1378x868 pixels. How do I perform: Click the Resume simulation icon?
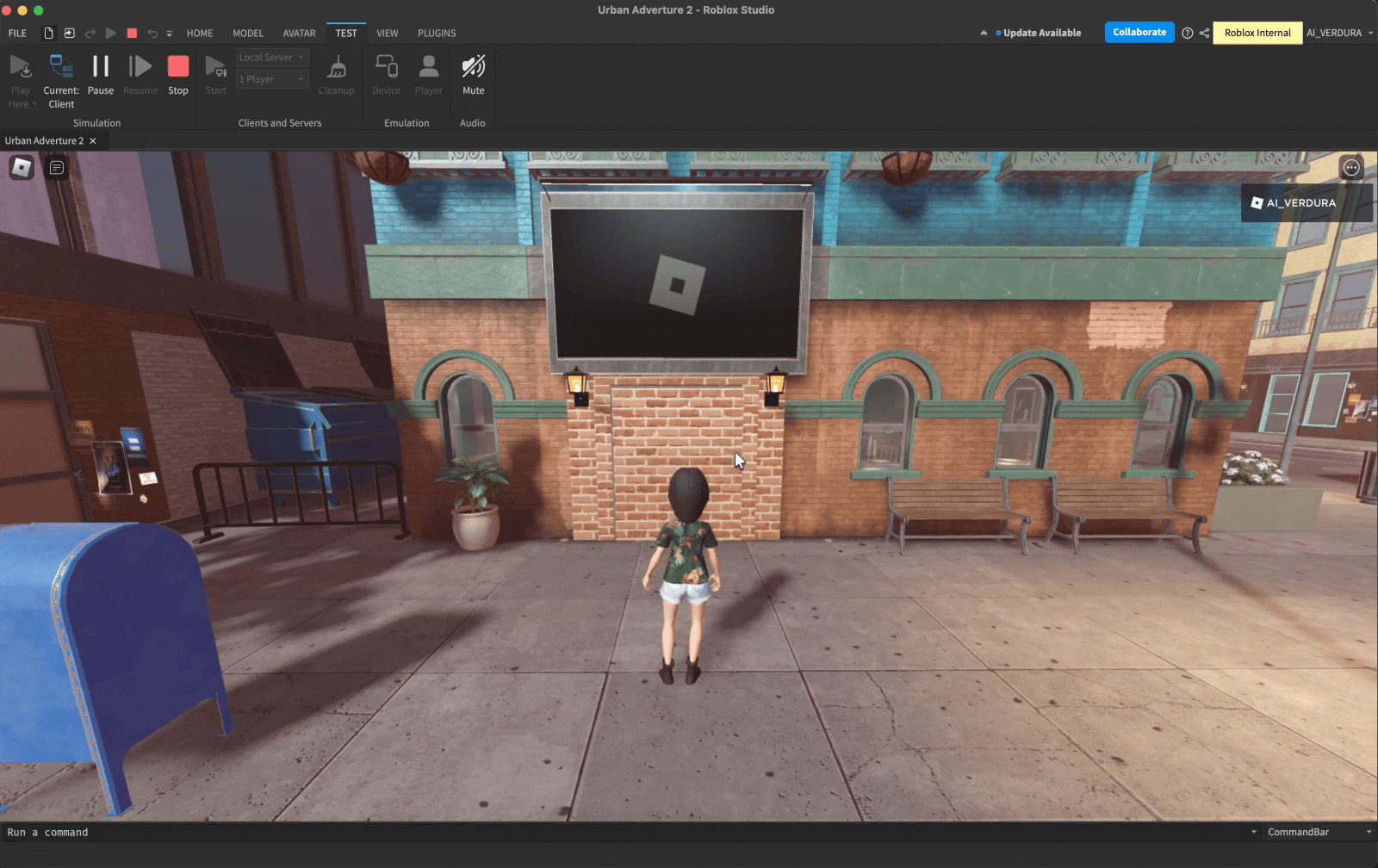click(140, 66)
